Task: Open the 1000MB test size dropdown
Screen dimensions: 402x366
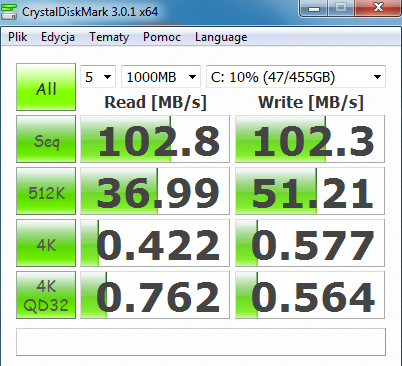Action: point(161,77)
